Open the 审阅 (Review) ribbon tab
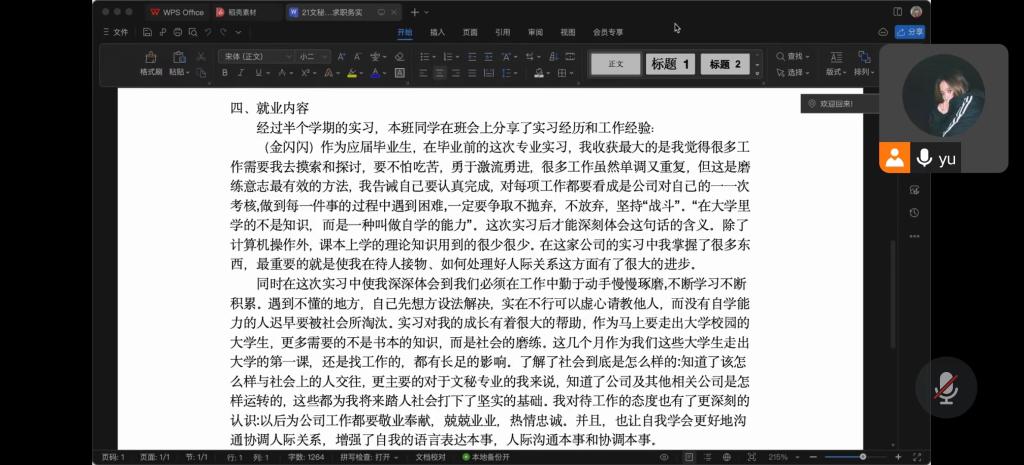The width and height of the screenshot is (1024, 465). (536, 32)
